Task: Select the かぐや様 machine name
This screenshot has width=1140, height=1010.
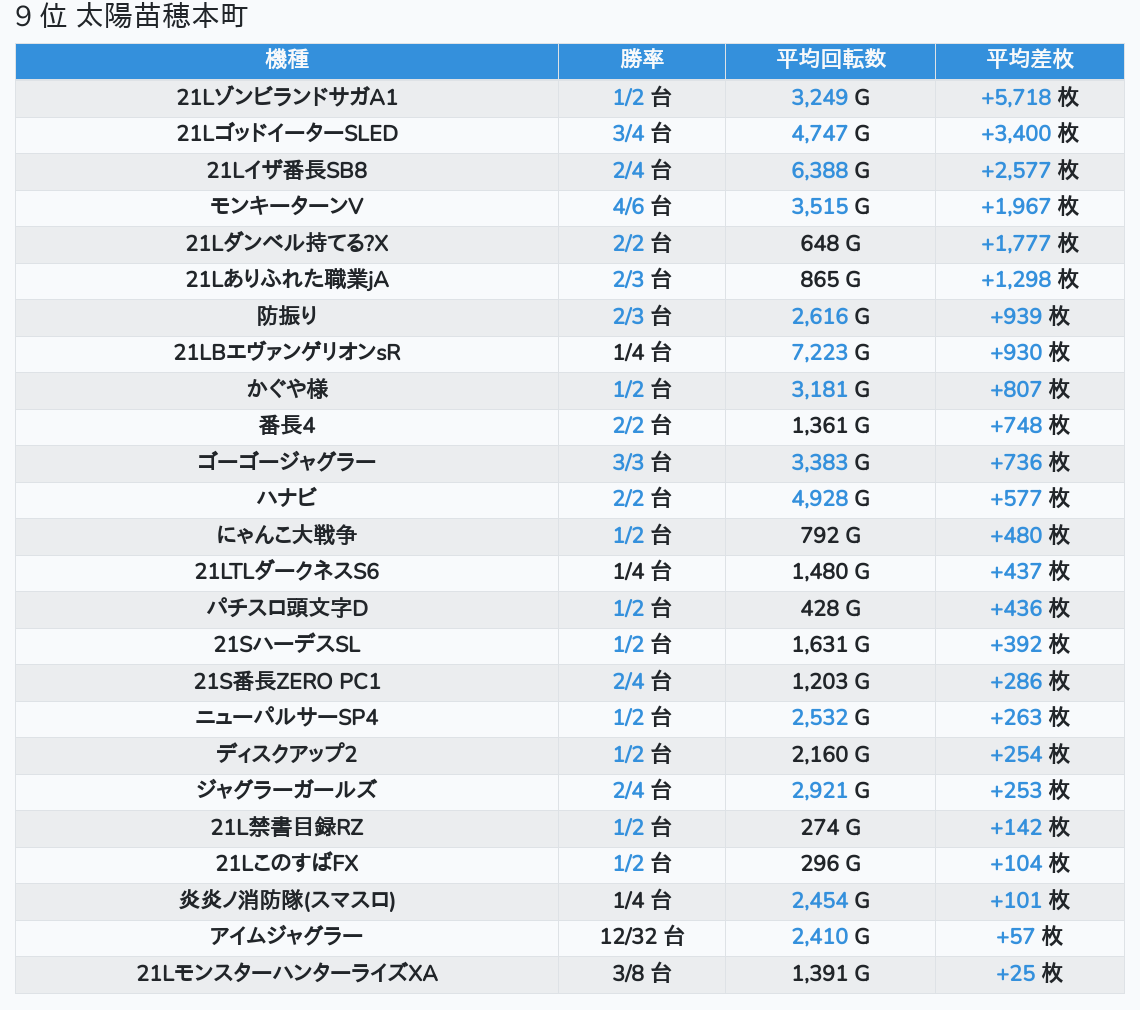Action: coord(286,389)
